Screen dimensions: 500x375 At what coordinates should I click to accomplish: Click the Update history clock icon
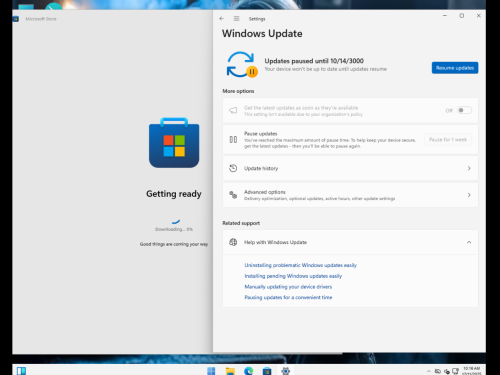click(x=233, y=168)
